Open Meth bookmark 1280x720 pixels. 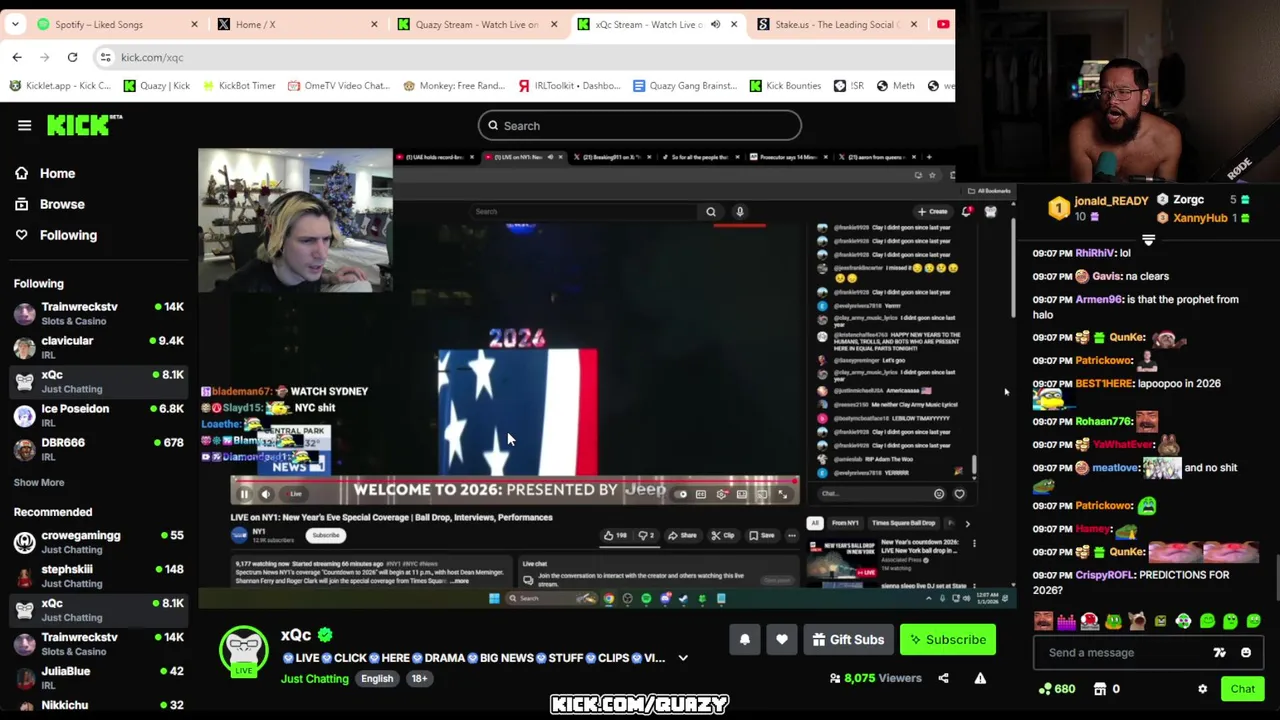895,85
